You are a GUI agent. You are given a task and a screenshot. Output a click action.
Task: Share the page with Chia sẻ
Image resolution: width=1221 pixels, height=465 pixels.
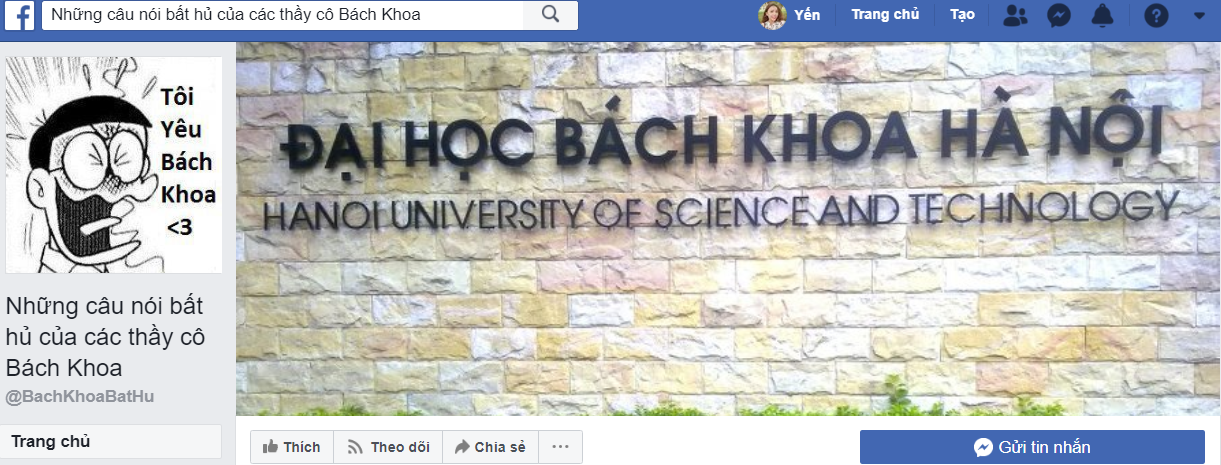click(x=490, y=447)
